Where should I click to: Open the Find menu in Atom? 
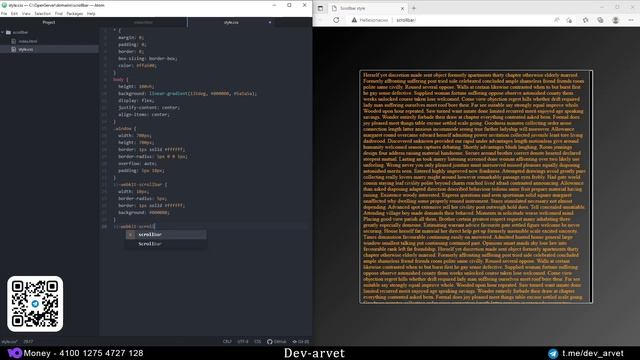(59, 13)
